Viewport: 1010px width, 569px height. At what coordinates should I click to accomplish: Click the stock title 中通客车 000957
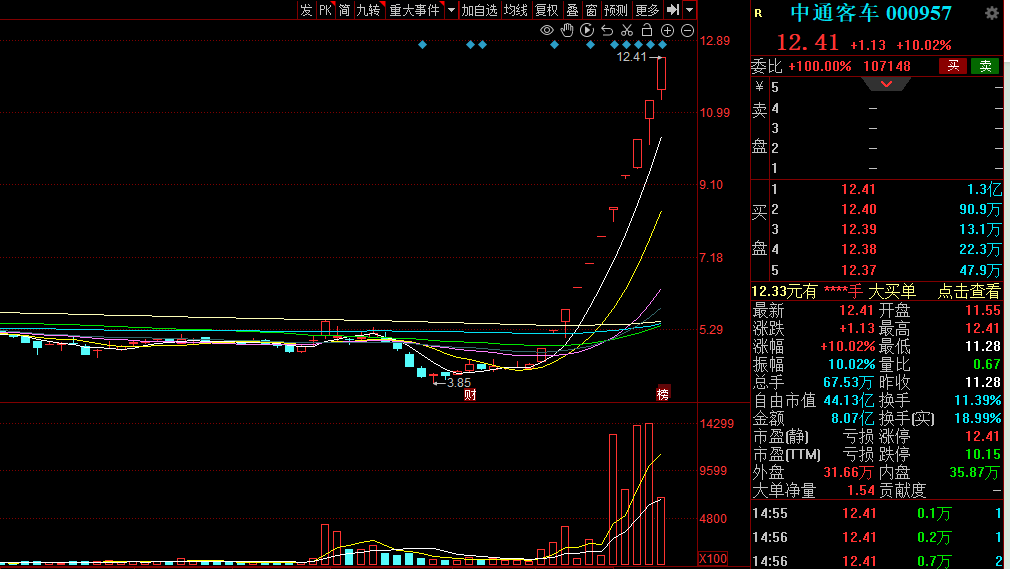871,13
